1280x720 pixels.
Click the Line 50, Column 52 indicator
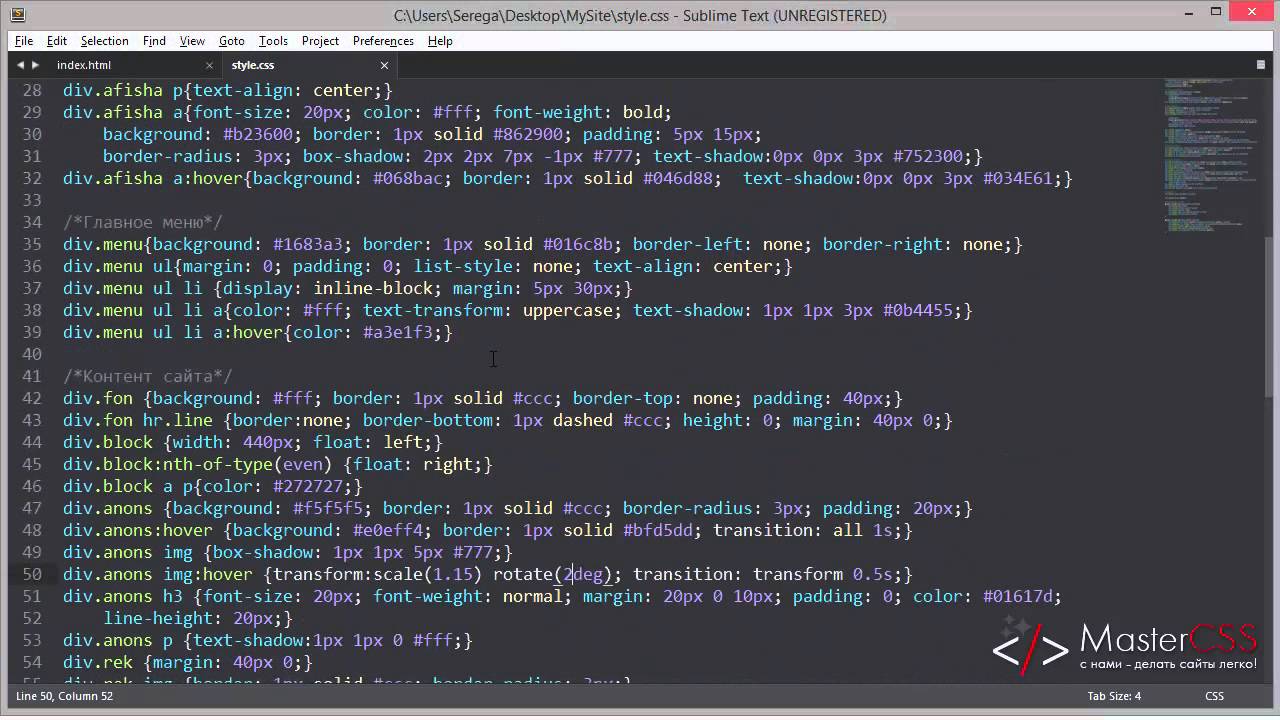(65, 696)
